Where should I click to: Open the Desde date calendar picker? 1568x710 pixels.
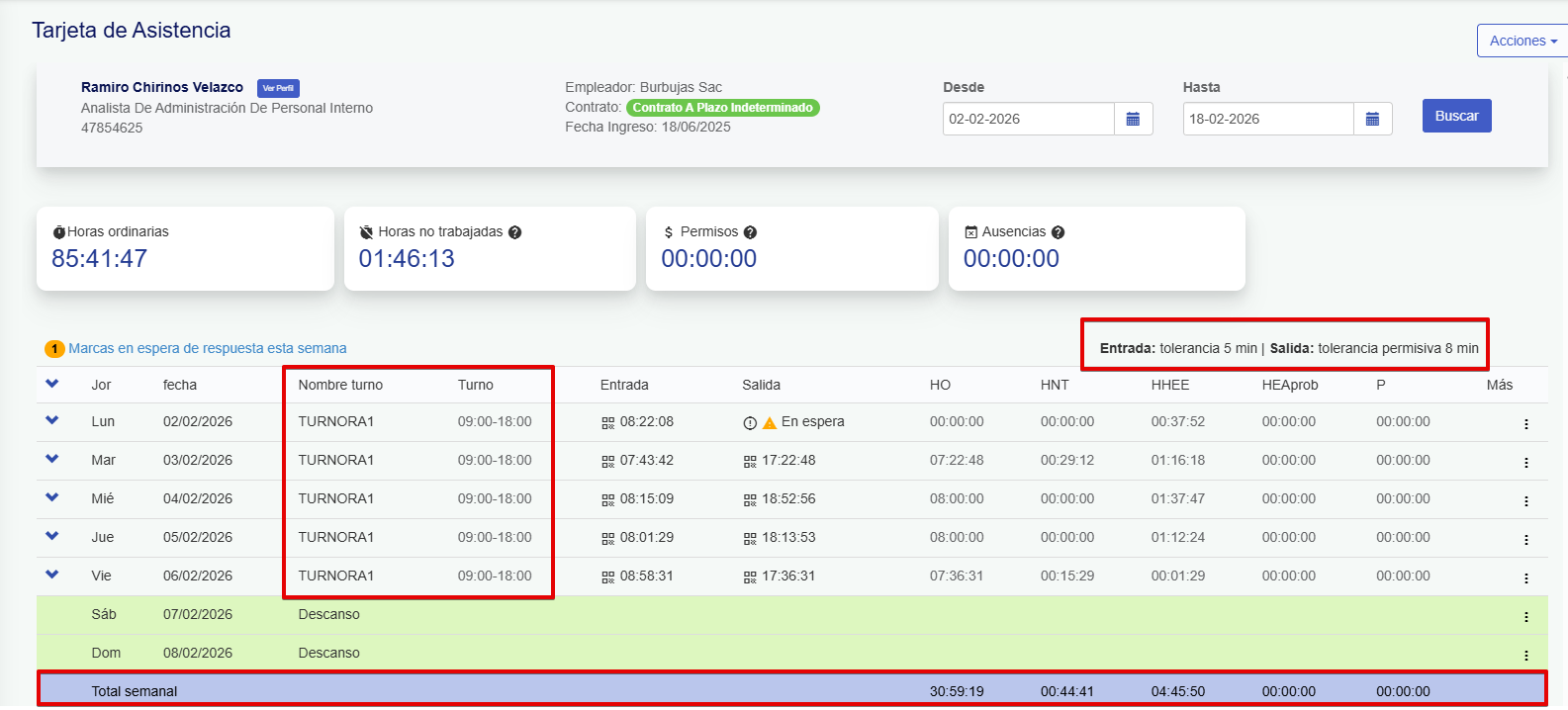tap(1133, 119)
